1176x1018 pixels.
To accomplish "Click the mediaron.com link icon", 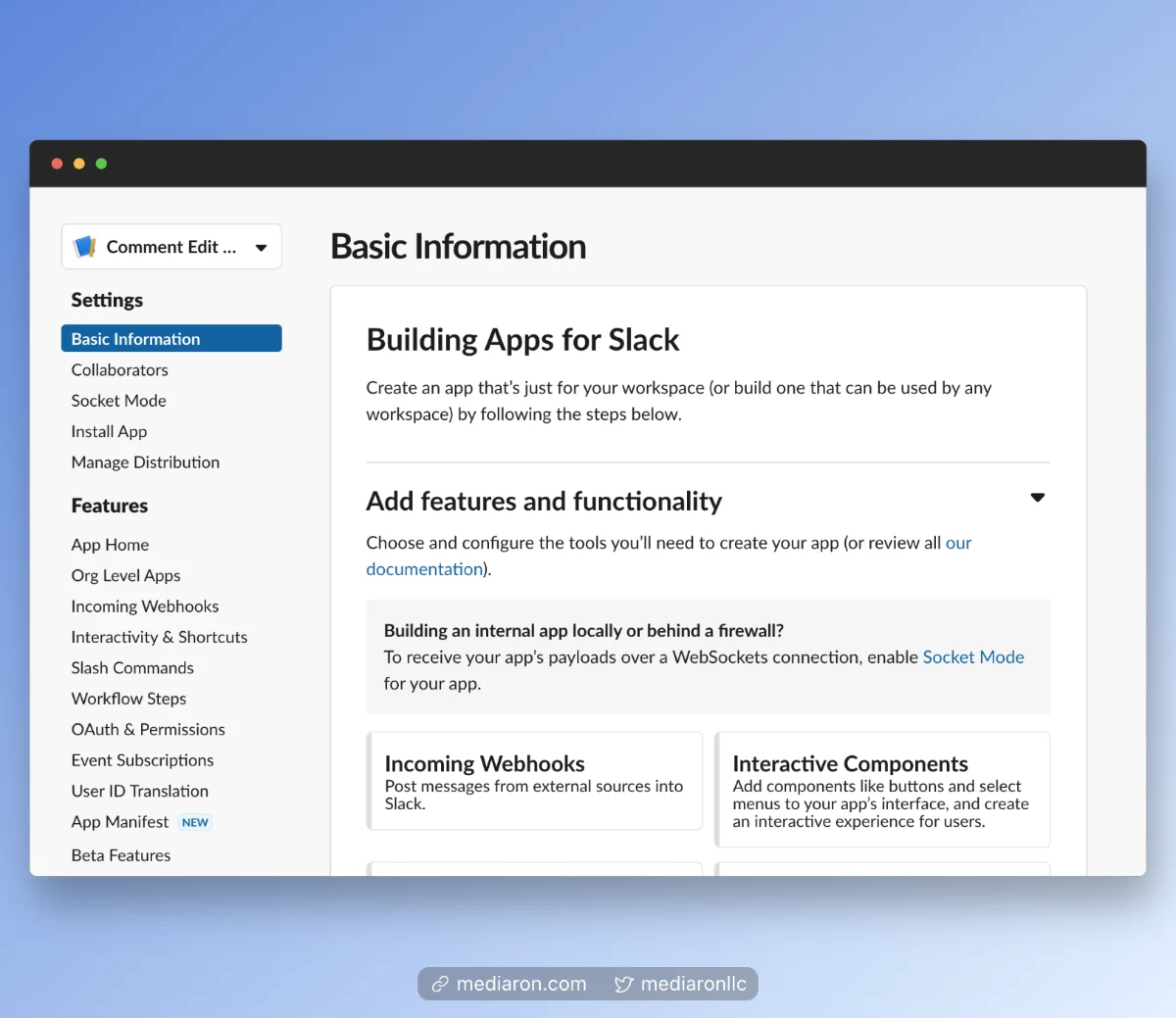I will click(441, 984).
